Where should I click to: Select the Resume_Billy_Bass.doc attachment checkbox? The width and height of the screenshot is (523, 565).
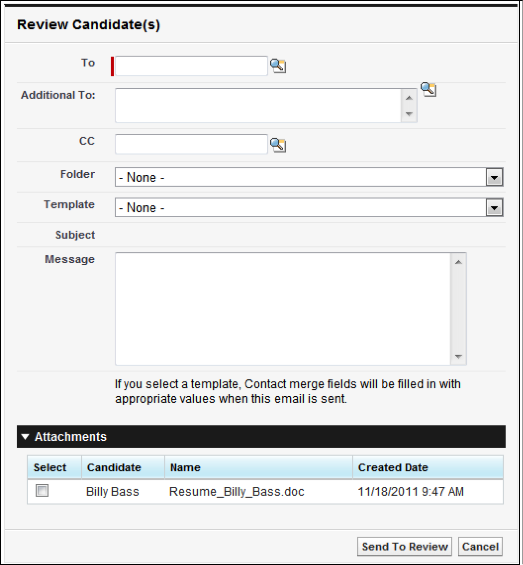pos(42,491)
